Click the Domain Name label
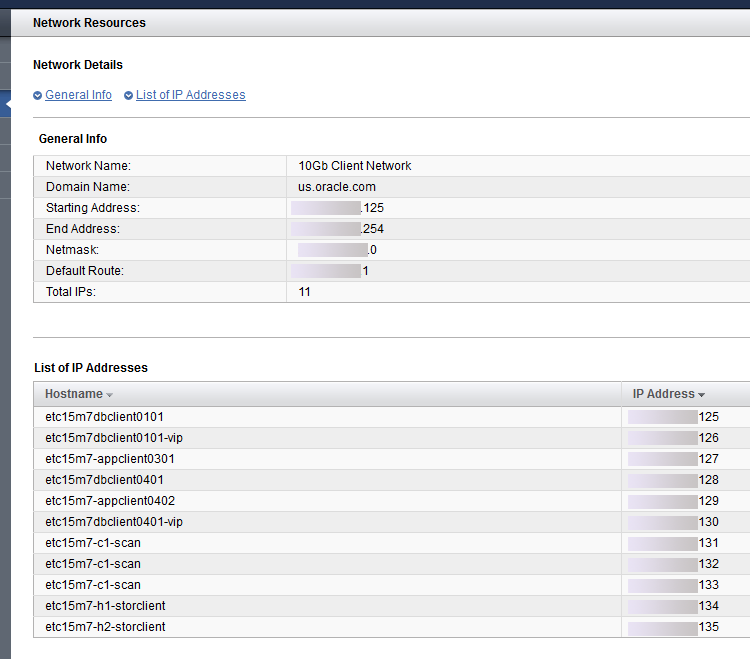This screenshot has width=750, height=659. pyautogui.click(x=88, y=187)
